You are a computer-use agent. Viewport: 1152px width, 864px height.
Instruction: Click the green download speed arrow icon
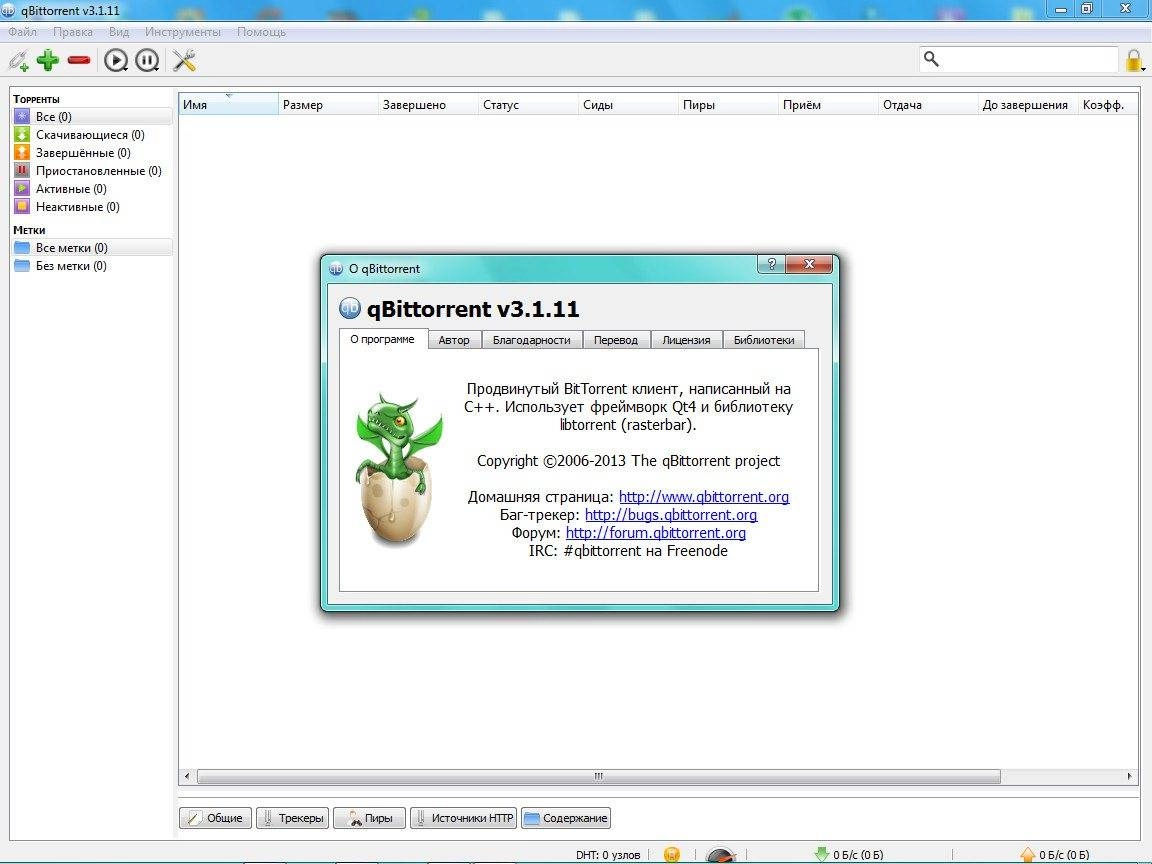pos(822,854)
